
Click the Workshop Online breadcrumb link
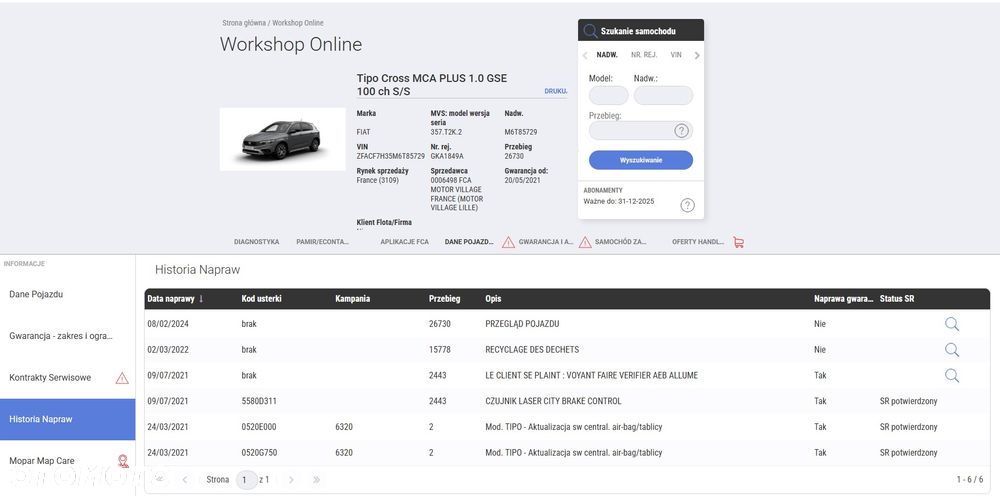298,23
